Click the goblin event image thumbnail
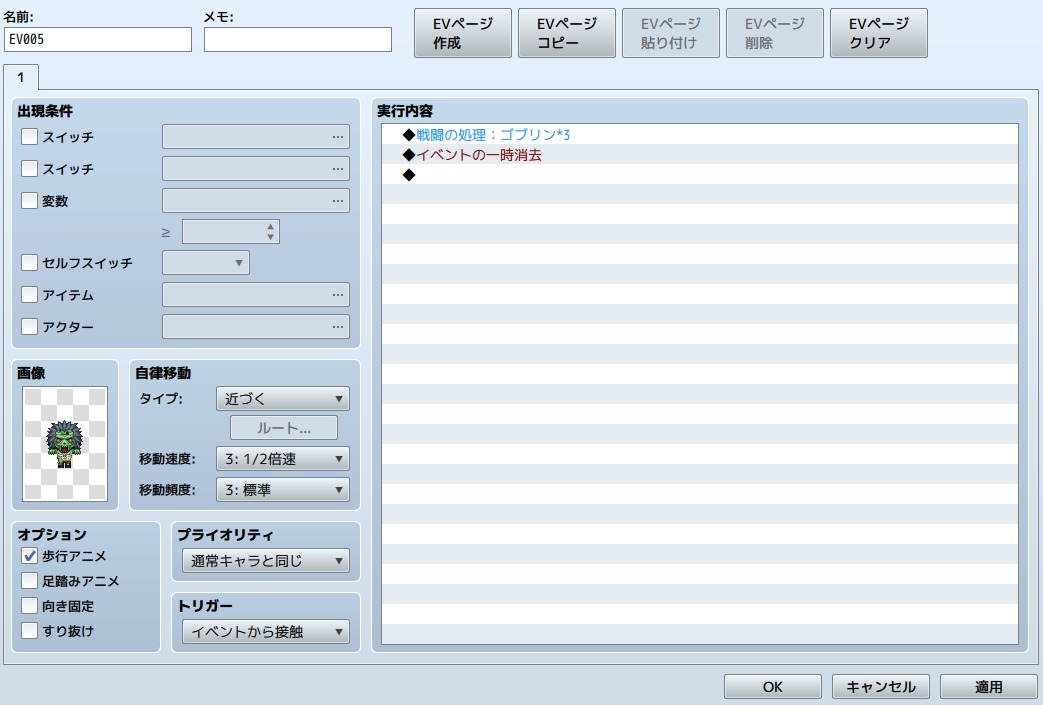Screen dimensions: 1043x705 click(65, 443)
